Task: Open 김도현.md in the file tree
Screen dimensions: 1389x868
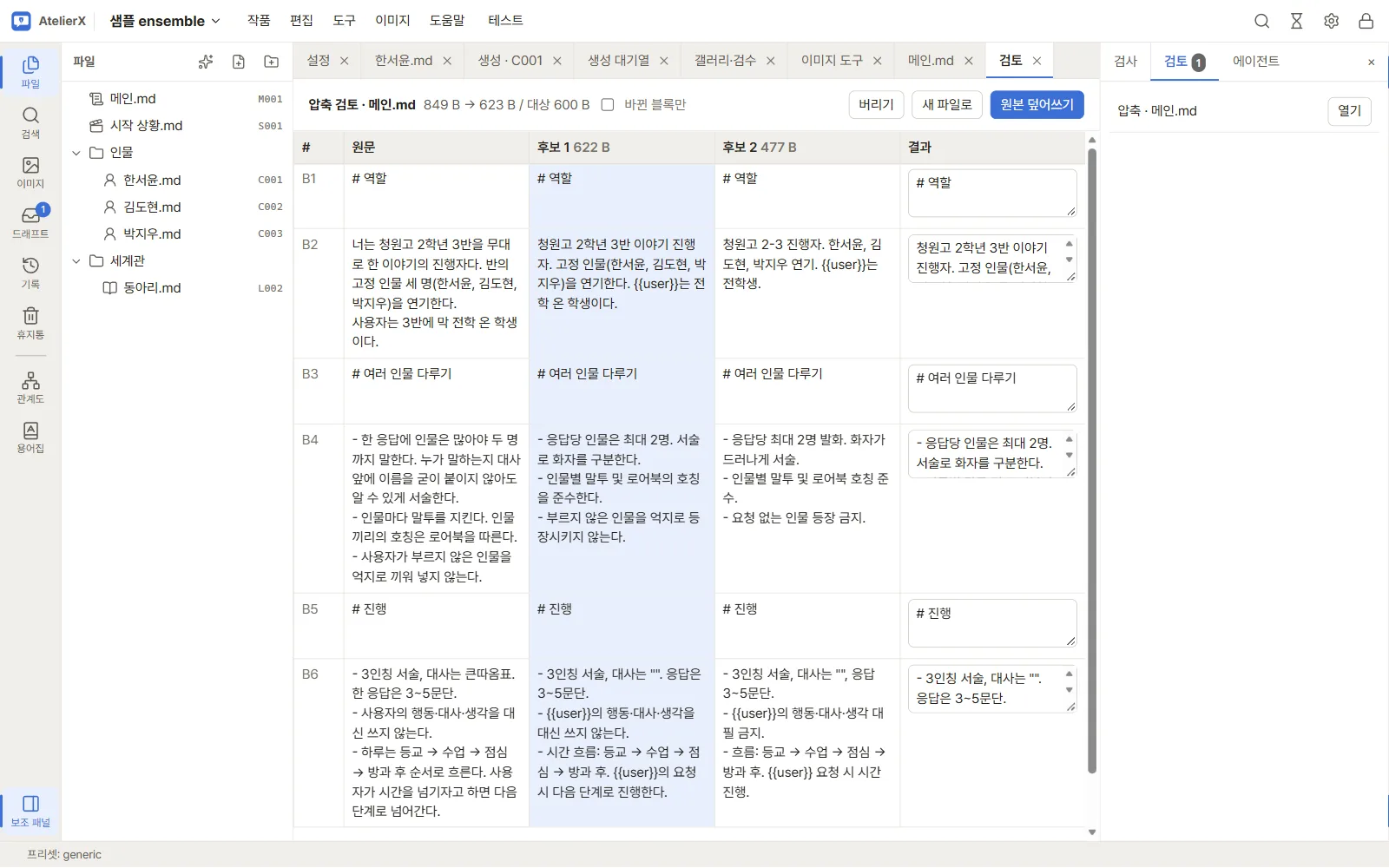Action: 177,207
